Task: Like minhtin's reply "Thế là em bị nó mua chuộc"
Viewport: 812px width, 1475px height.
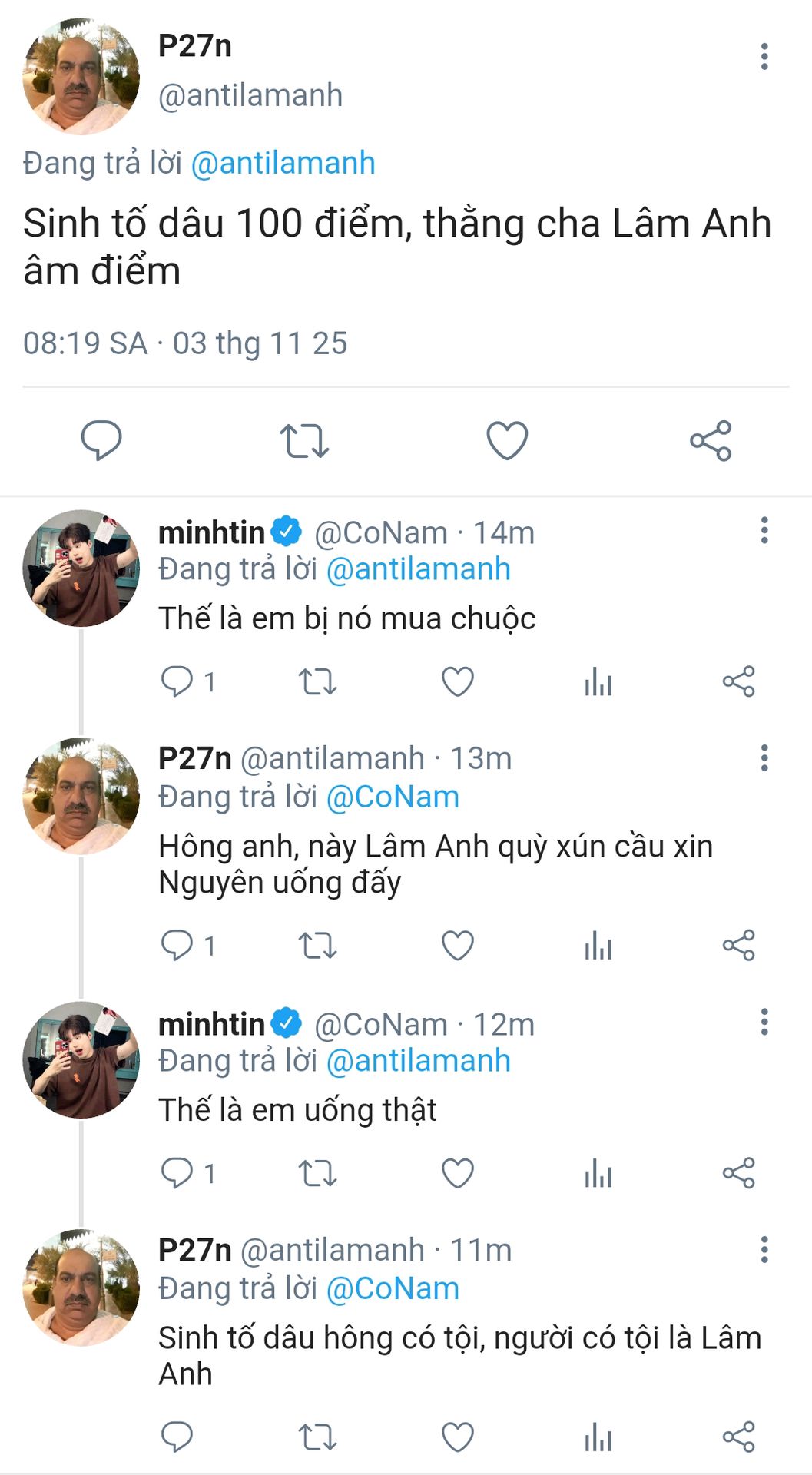Action: 458,681
